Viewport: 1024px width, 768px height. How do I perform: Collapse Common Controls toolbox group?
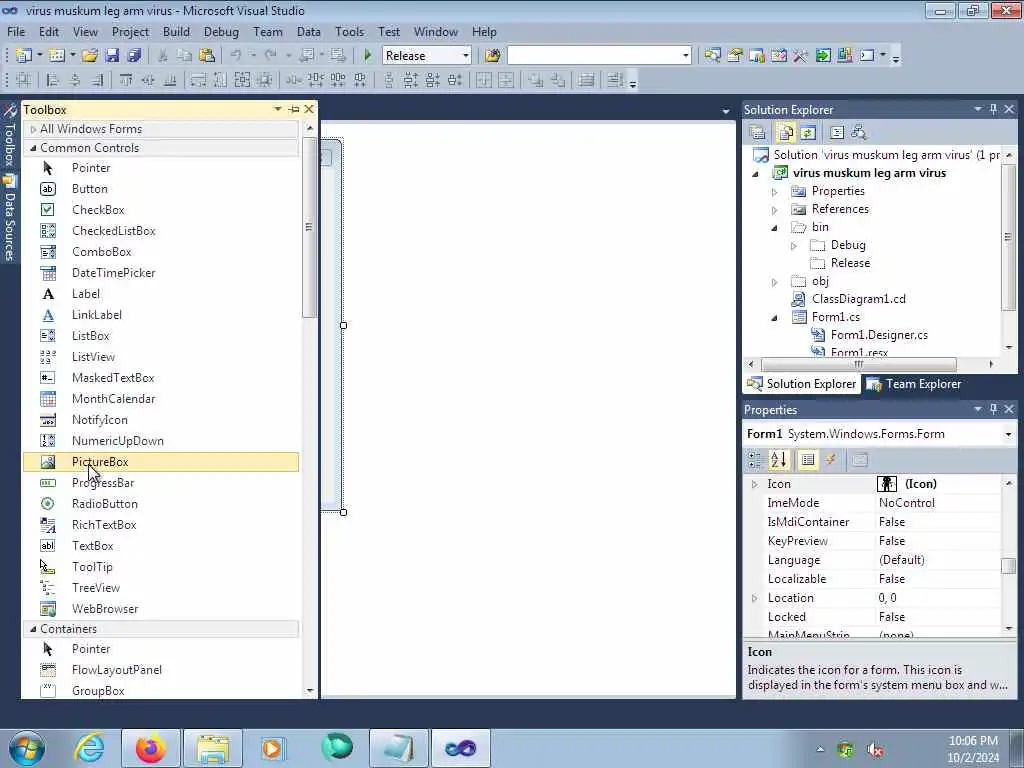[x=33, y=148]
